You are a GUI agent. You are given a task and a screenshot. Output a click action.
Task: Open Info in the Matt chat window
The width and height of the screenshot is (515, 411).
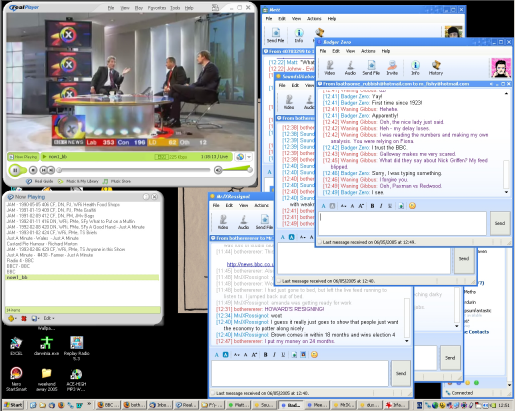[299, 36]
